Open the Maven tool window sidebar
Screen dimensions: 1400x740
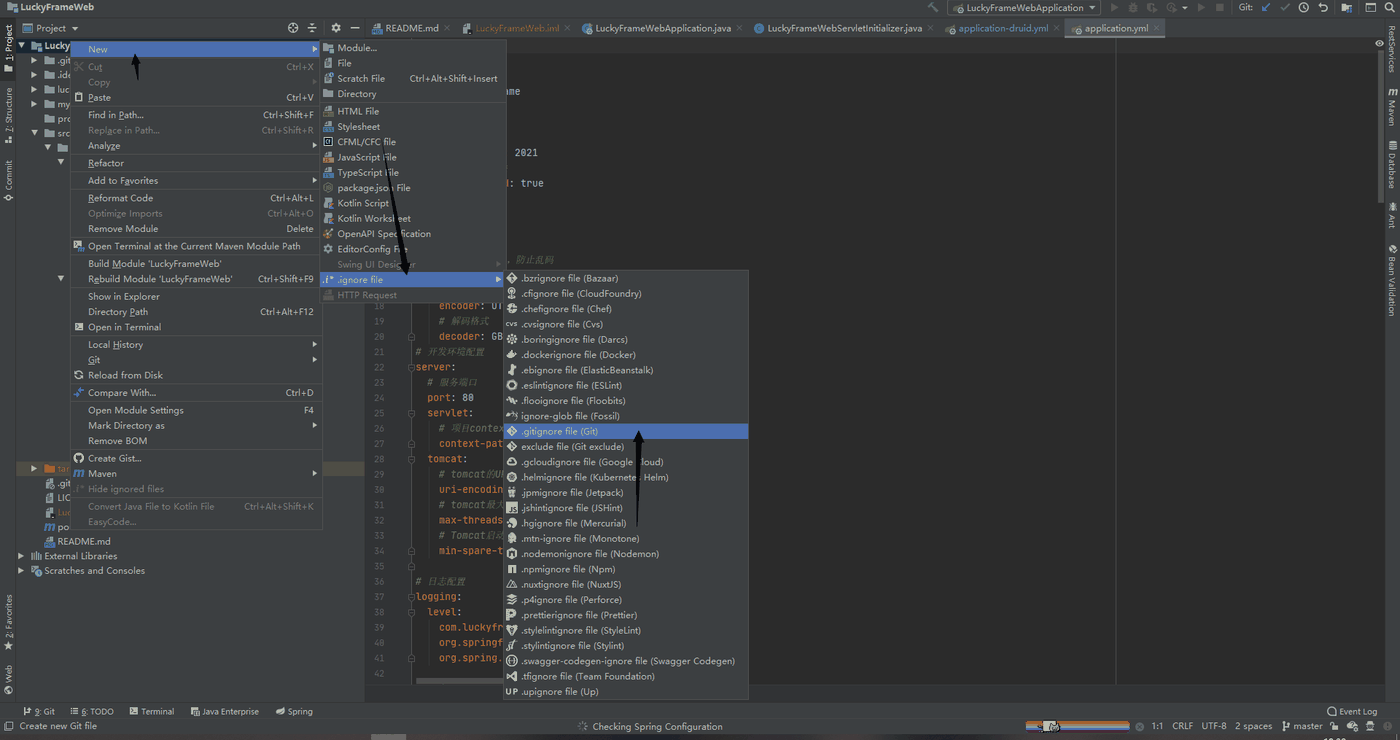click(1391, 108)
